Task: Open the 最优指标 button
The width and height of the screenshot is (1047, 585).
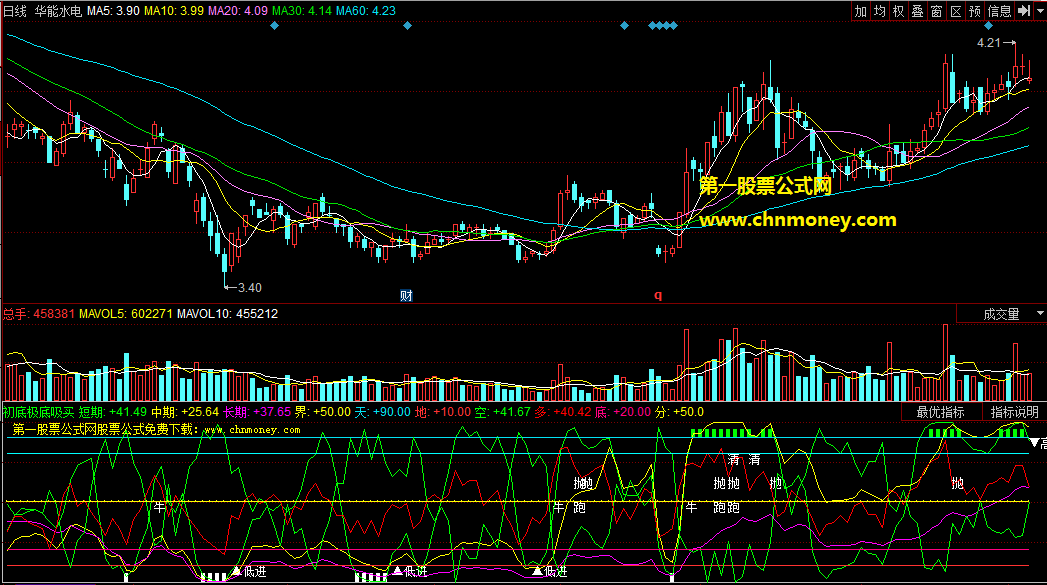Action: [941, 412]
